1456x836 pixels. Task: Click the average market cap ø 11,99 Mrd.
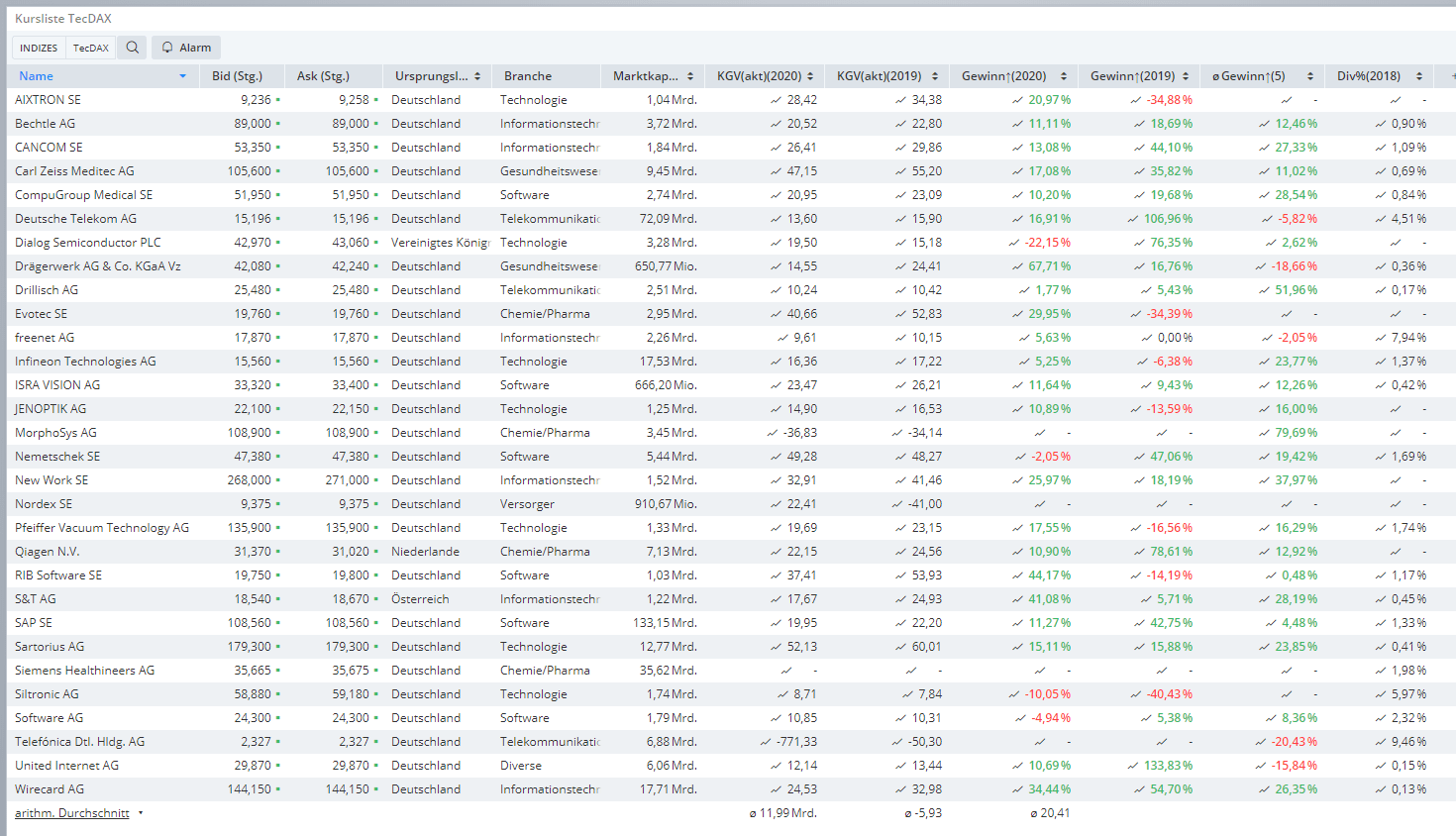[782, 813]
